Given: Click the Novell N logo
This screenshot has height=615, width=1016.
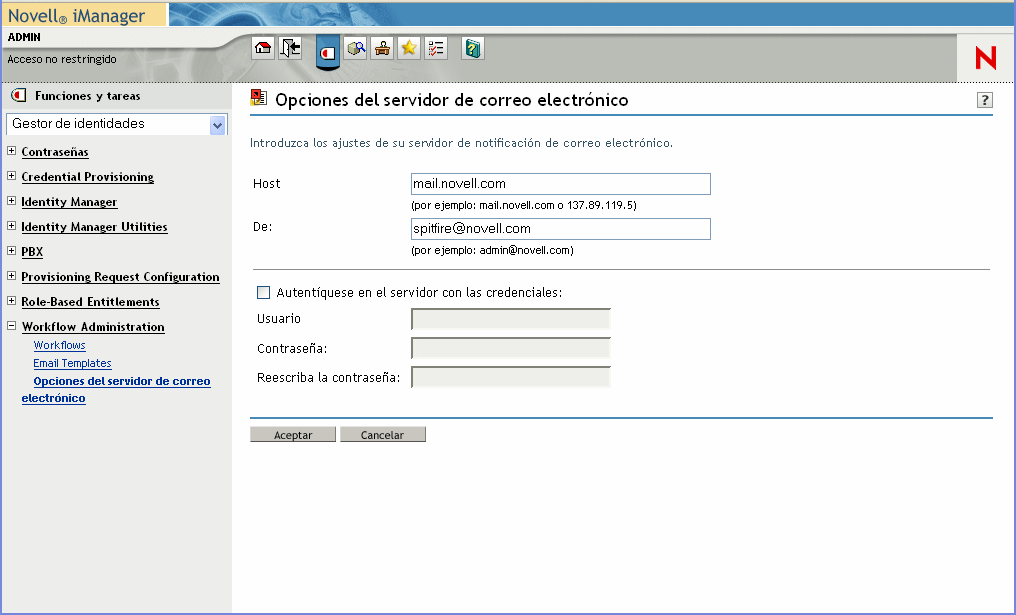Looking at the screenshot, I should [986, 58].
